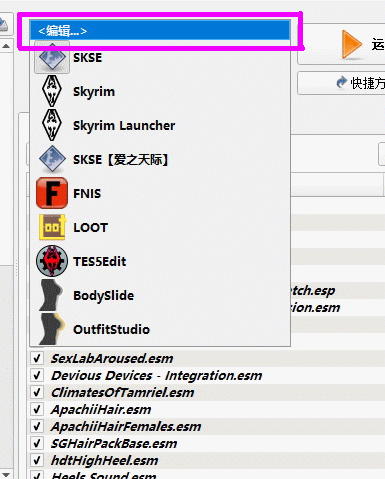The width and height of the screenshot is (385, 479).
Task: Disable ApachiiHairFemales.esm plugin
Action: pos(37,426)
